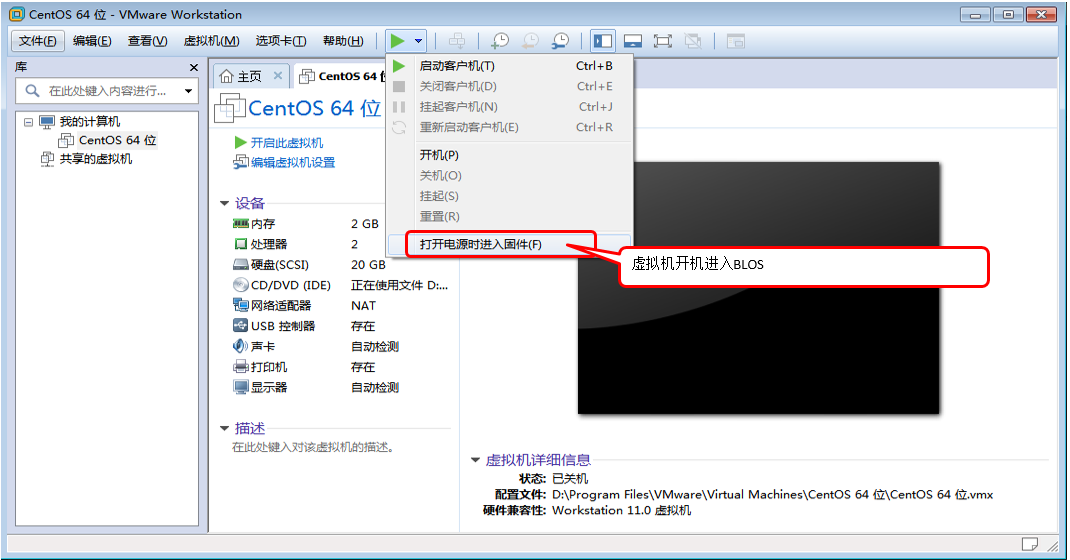
Task: Click the revert to snapshot toolbar icon
Action: [x=530, y=41]
